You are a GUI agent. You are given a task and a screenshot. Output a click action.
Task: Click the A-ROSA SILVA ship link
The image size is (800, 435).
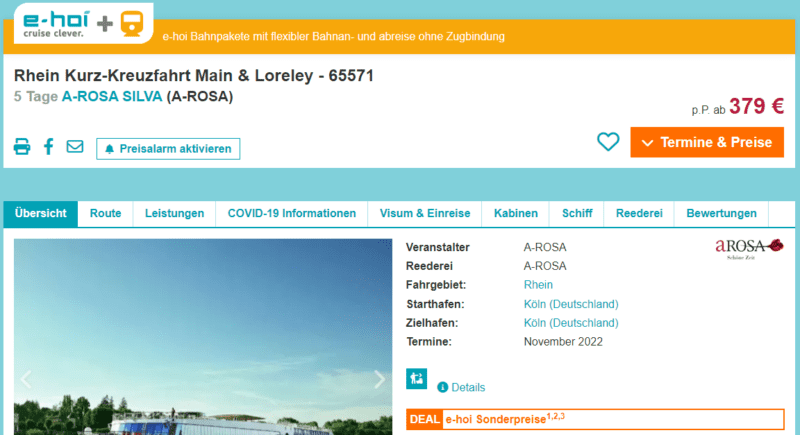pyautogui.click(x=112, y=97)
